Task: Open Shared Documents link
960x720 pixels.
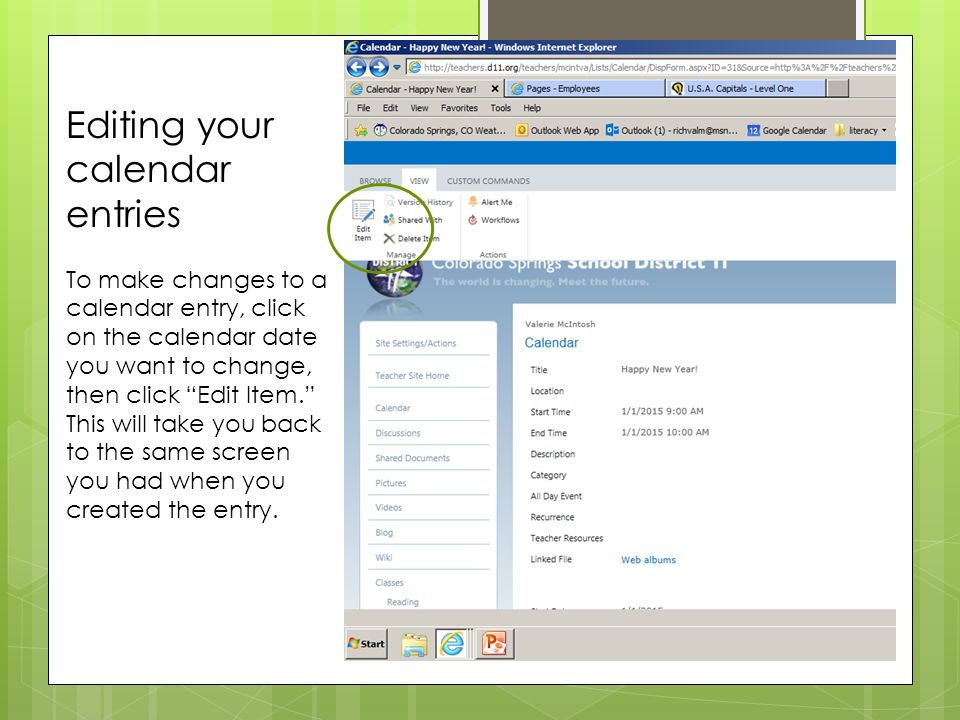Action: (412, 458)
